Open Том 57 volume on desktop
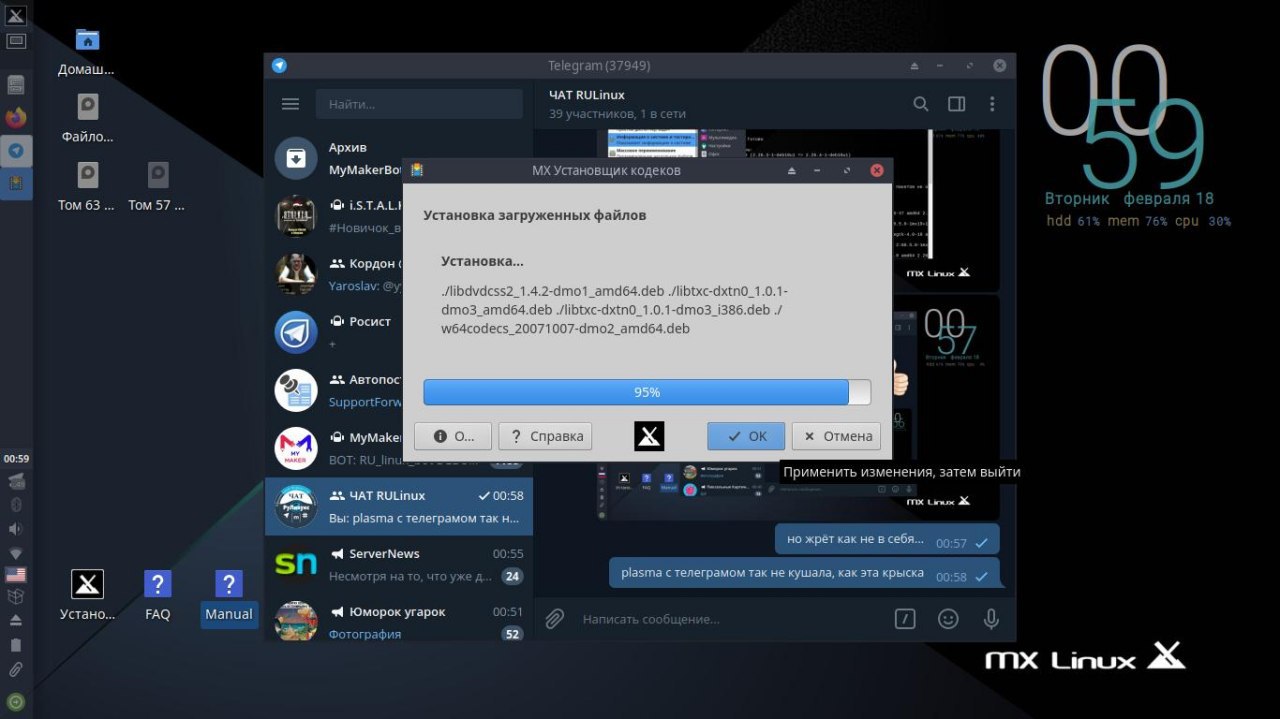 [x=157, y=187]
